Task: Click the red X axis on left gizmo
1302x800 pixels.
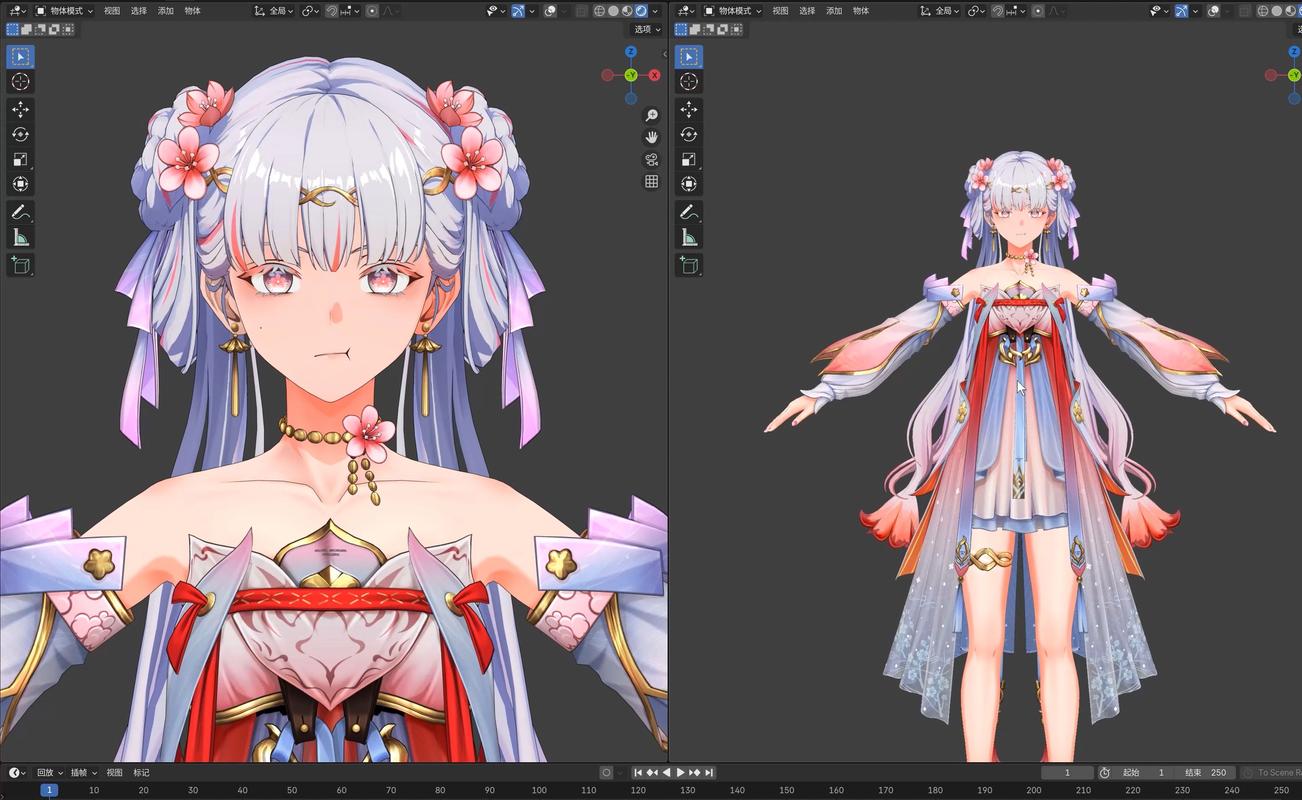Action: tap(655, 75)
